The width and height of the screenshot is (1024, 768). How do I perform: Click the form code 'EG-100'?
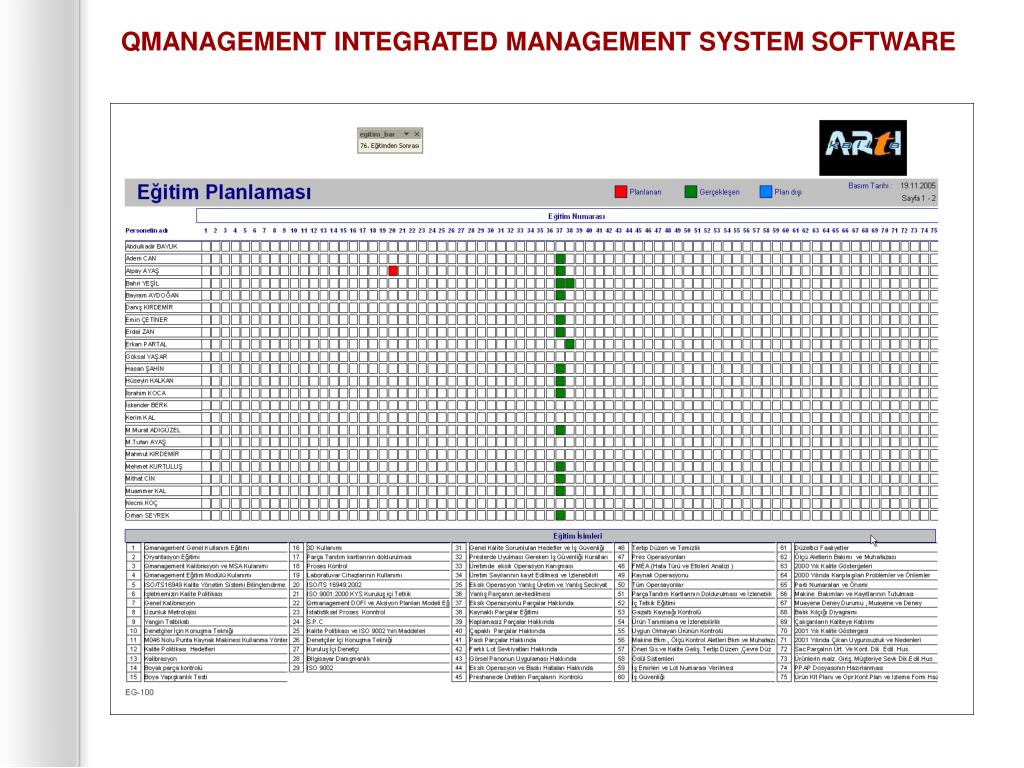coord(139,692)
